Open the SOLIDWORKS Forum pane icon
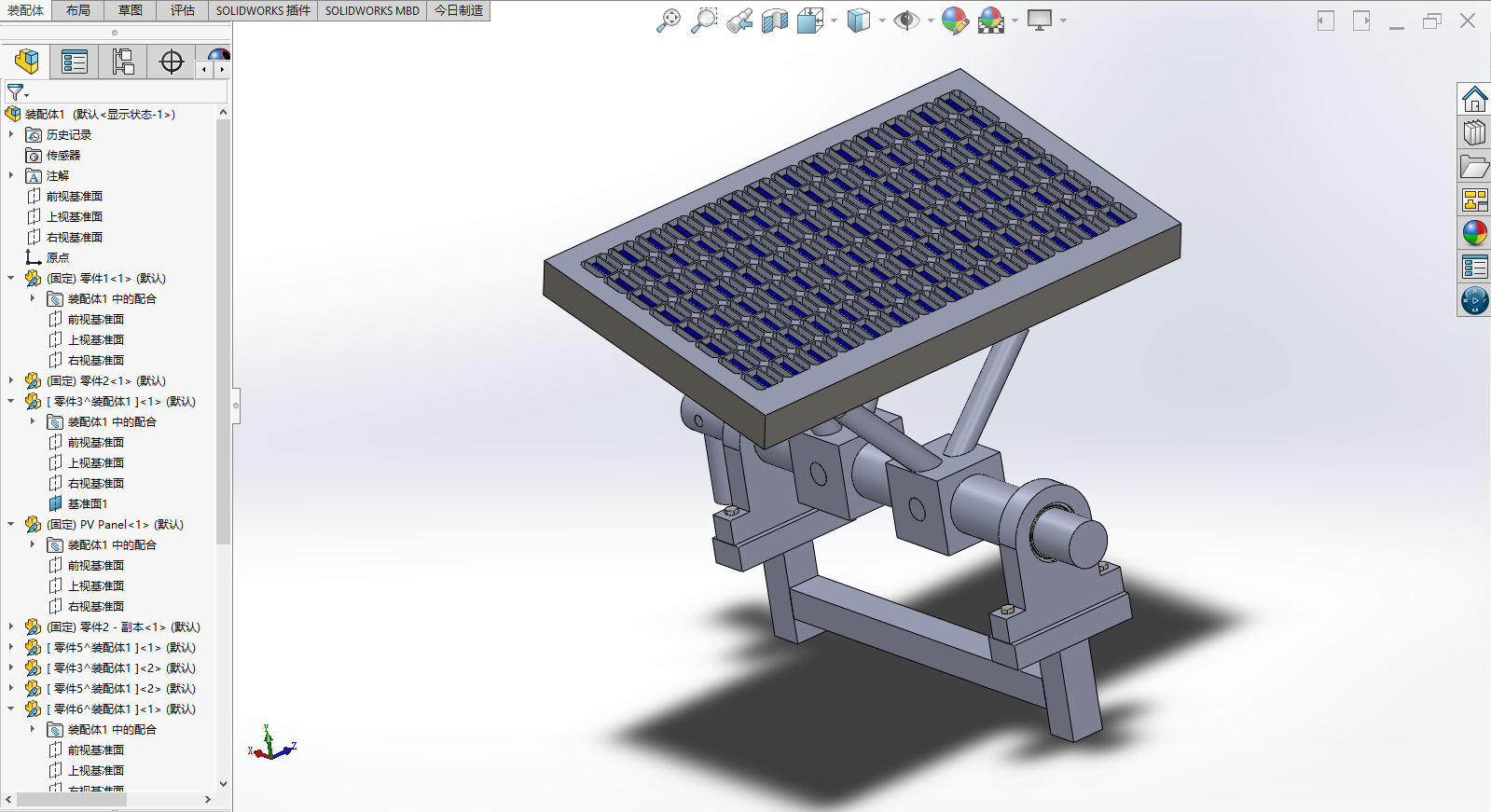1491x812 pixels. [x=1474, y=300]
